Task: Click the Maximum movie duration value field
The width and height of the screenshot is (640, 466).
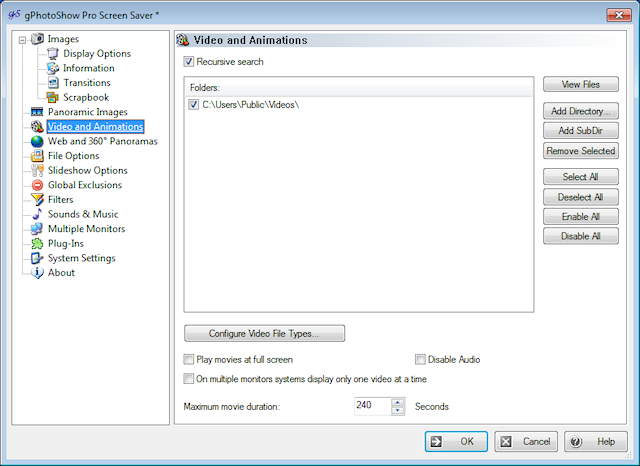Action: (x=372, y=406)
